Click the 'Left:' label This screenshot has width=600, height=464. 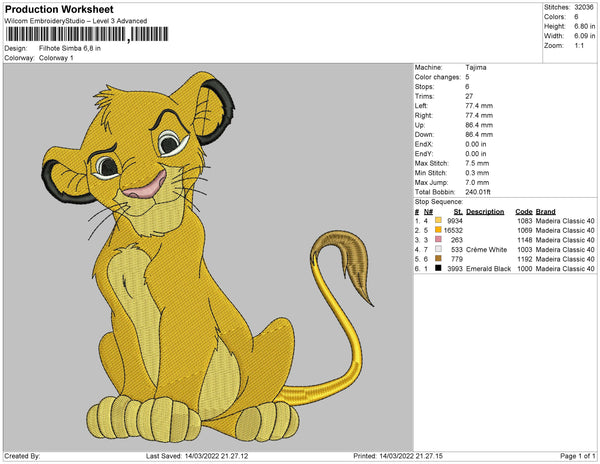coord(421,106)
